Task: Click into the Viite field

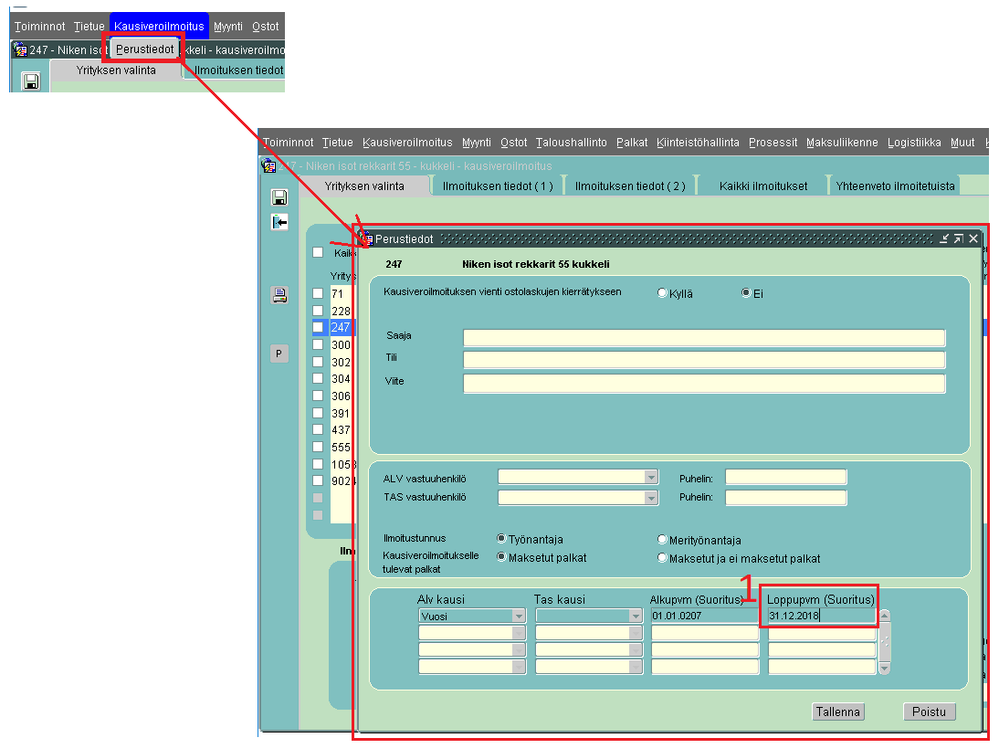Action: point(704,383)
